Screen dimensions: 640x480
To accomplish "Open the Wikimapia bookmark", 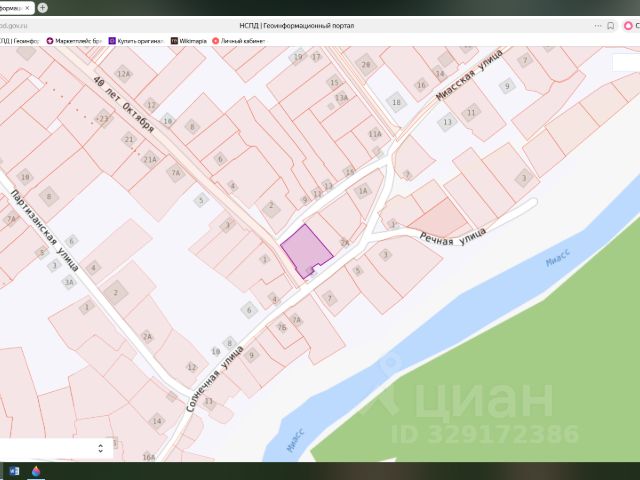I will click(189, 41).
